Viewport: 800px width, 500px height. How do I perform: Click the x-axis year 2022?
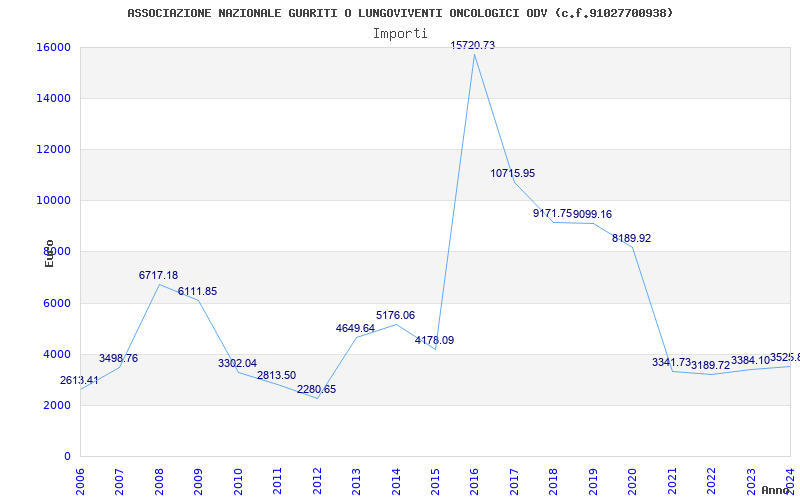[x=711, y=481]
